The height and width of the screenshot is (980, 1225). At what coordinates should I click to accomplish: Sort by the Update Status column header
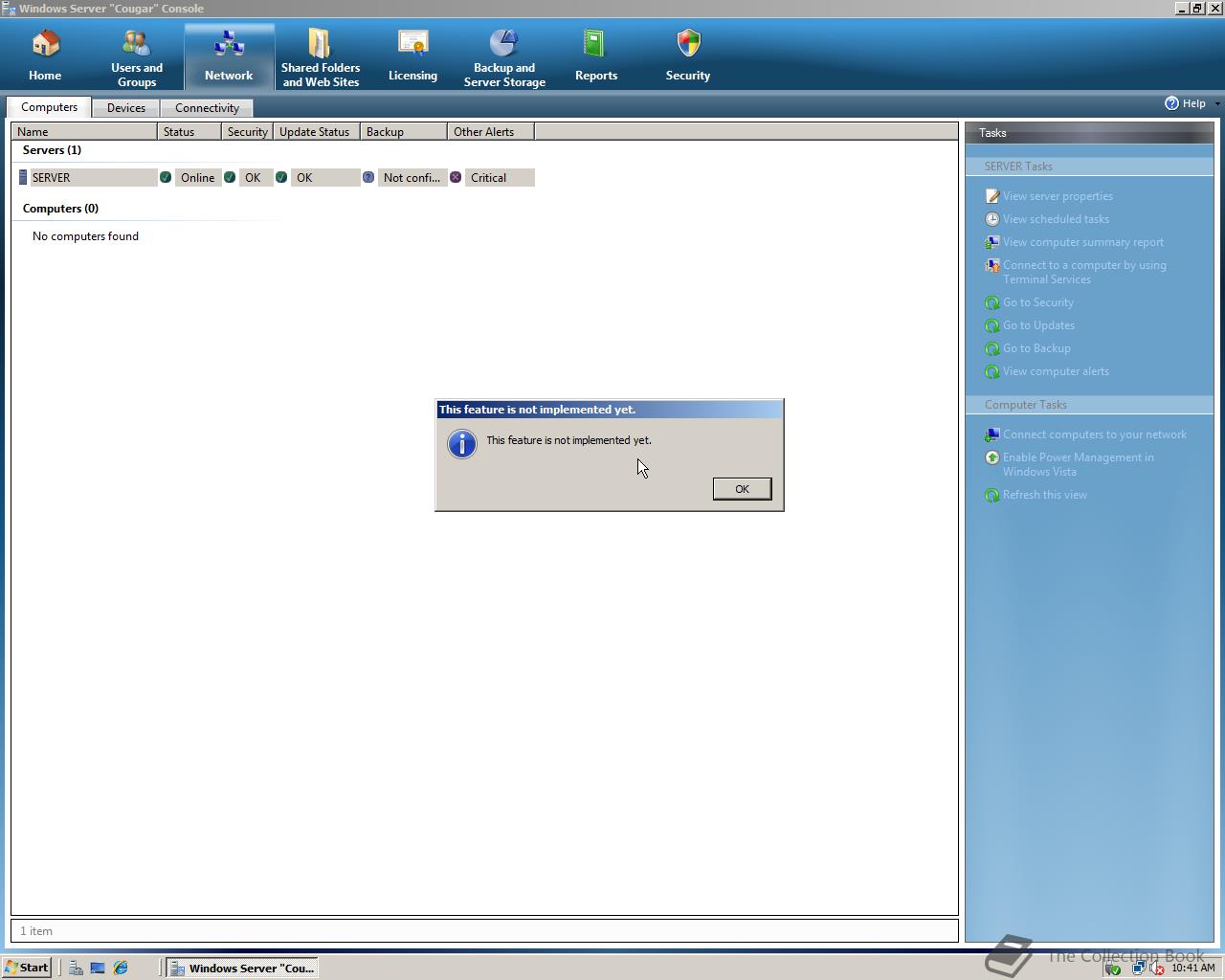point(317,131)
